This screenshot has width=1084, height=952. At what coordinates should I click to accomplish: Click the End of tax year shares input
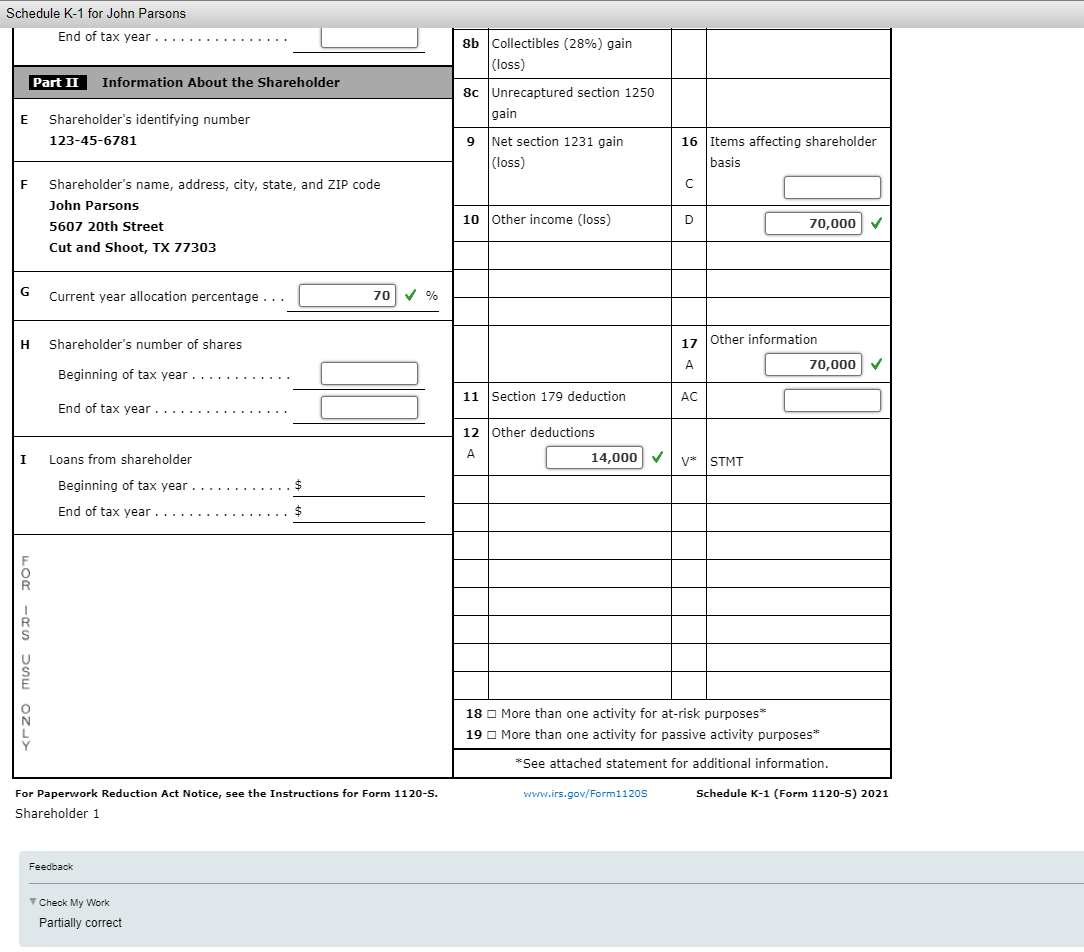(x=369, y=407)
